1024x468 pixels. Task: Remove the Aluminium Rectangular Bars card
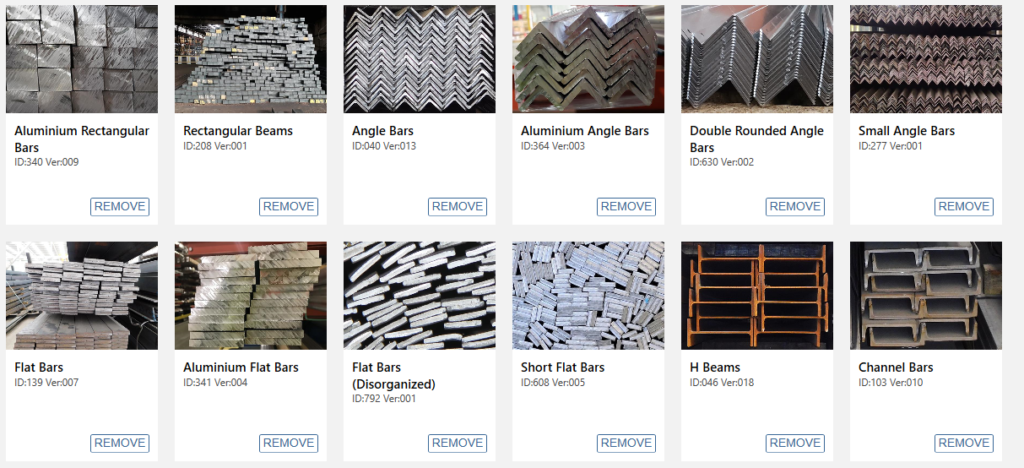(x=120, y=207)
